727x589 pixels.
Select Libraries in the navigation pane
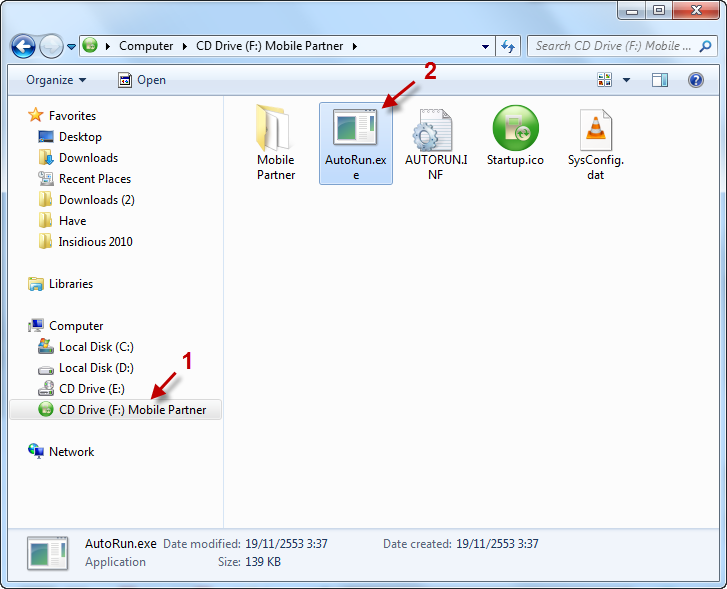tap(71, 284)
